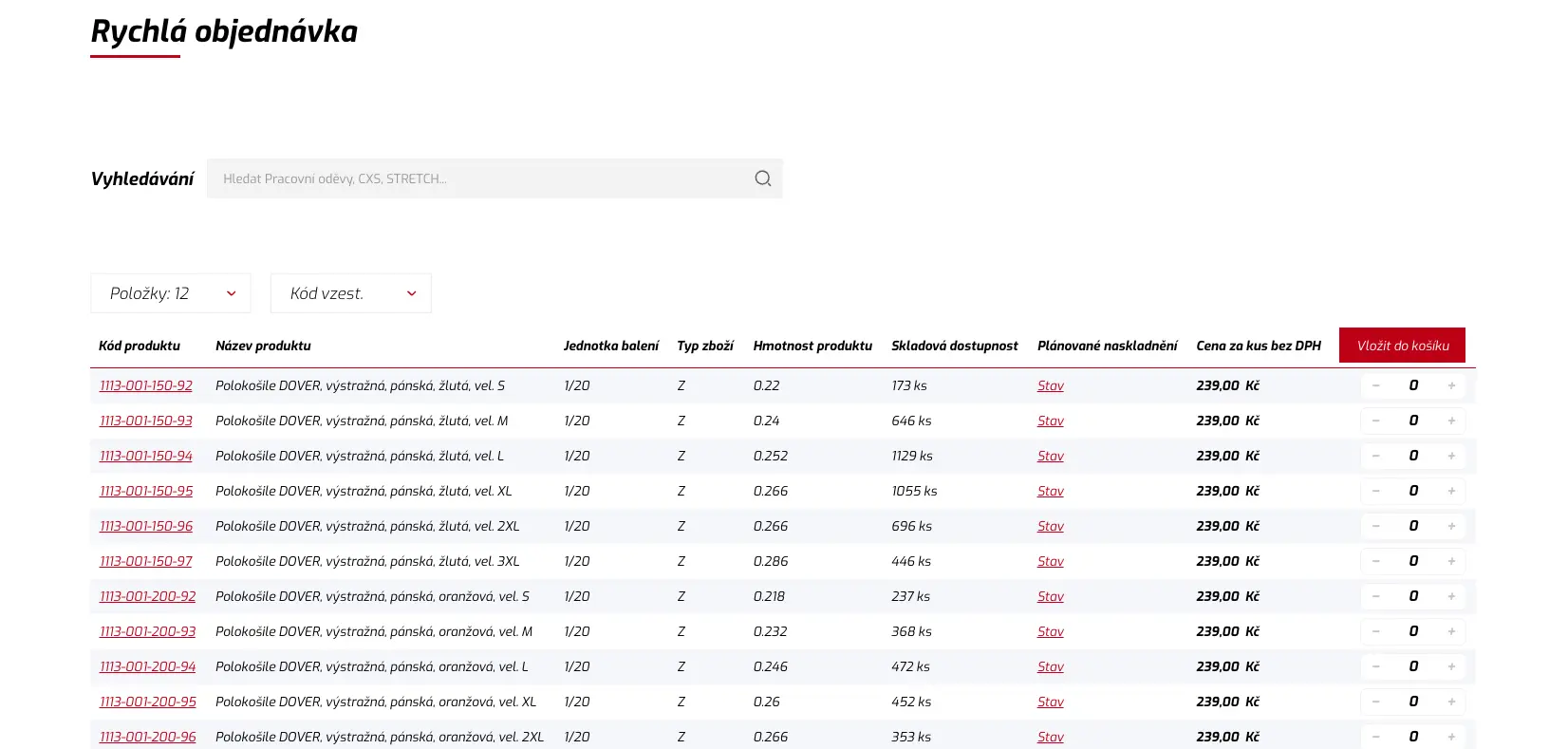The image size is (1568, 749).
Task: Open product link 1113-001-150-92
Action: 146,385
